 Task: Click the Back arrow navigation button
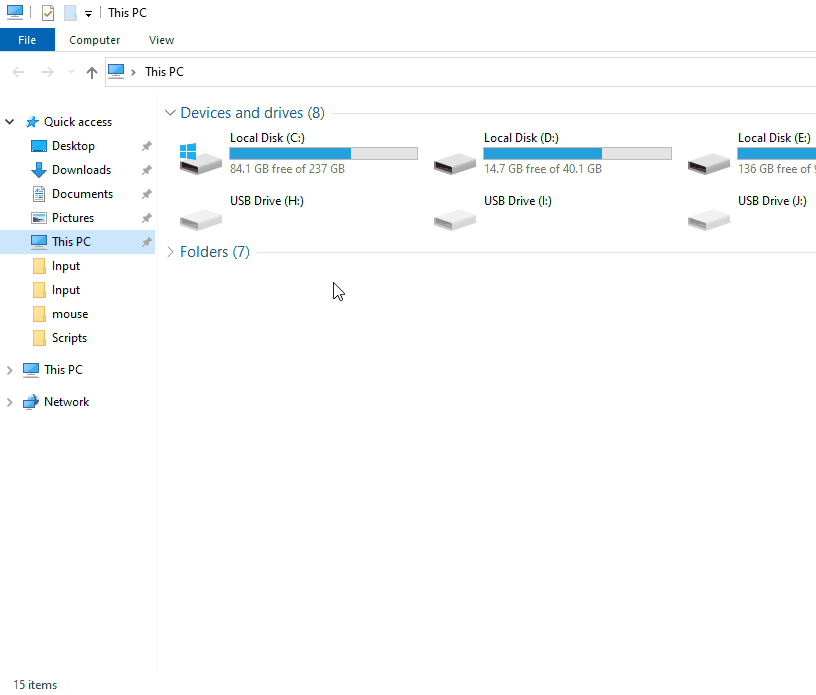pyautogui.click(x=18, y=72)
